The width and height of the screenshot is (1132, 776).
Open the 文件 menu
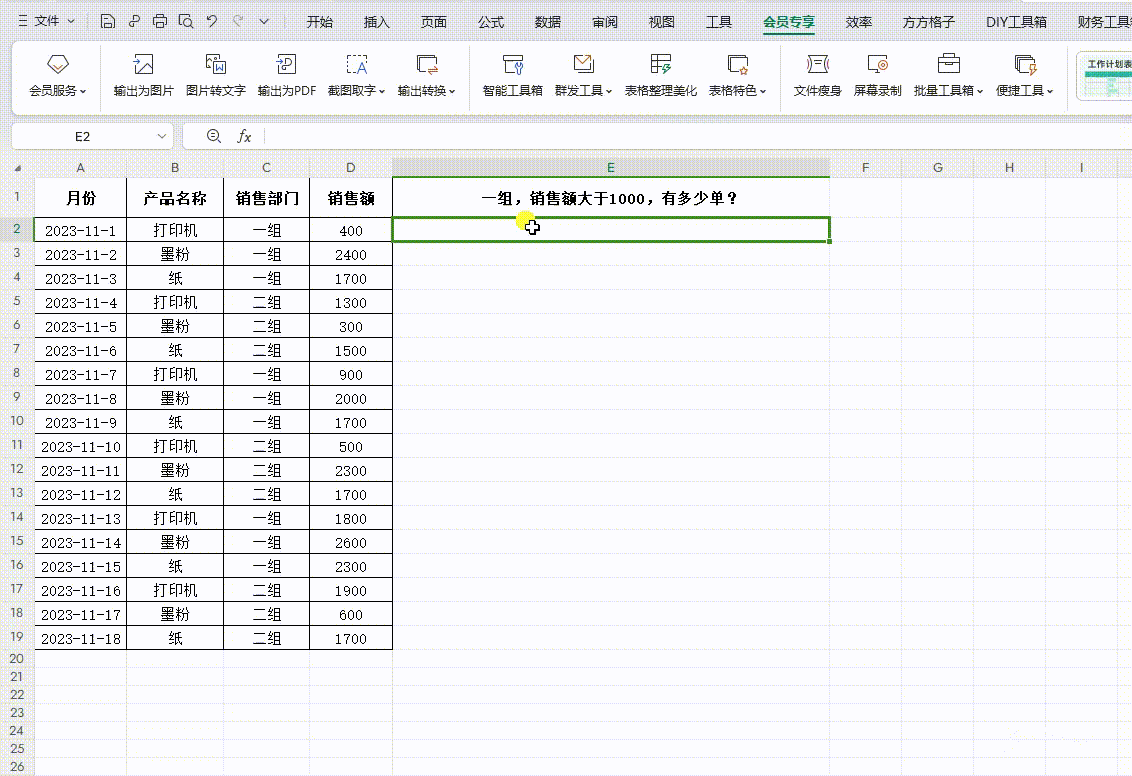point(46,22)
